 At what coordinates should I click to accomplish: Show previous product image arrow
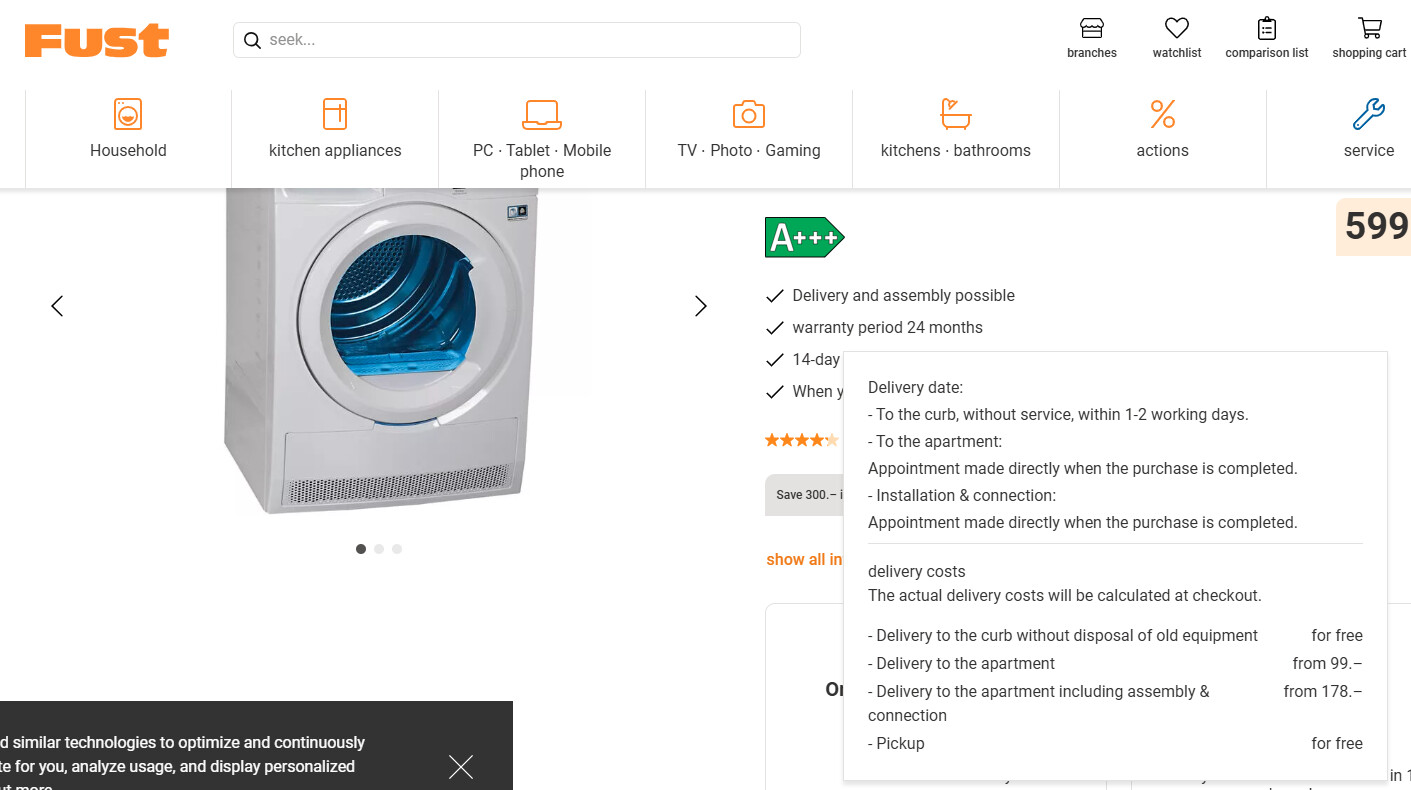point(57,306)
